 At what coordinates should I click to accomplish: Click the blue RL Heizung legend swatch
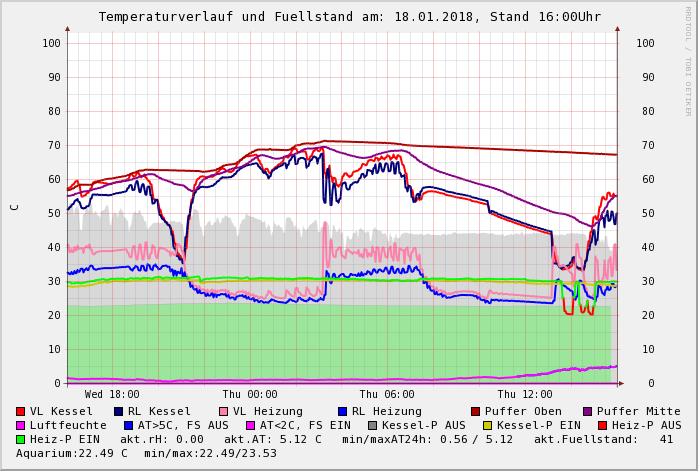click(343, 412)
